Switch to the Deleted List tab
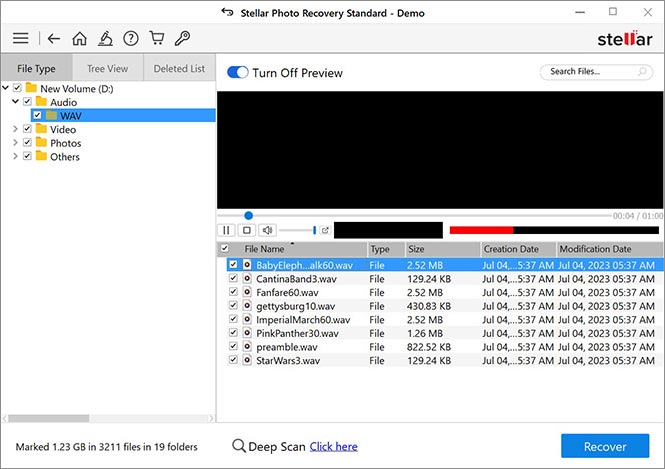Viewport: 665px width, 469px height. pos(179,68)
